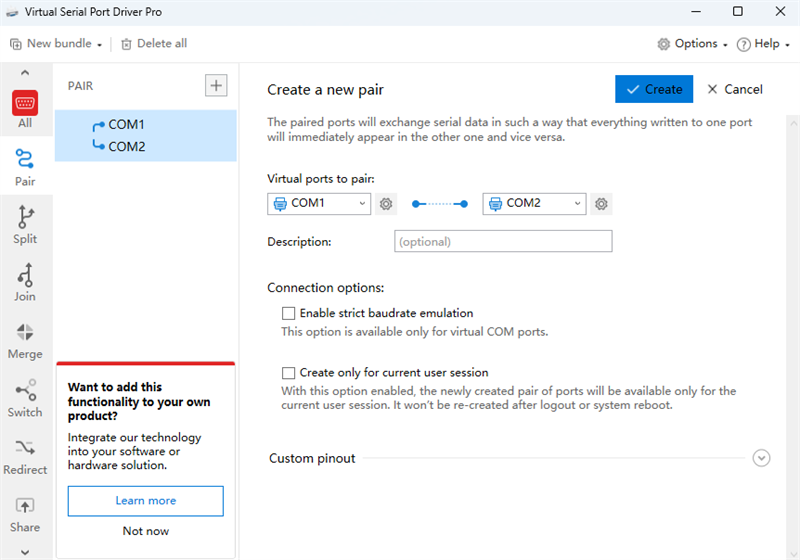800x560 pixels.
Task: Click the Create button
Action: pos(654,89)
